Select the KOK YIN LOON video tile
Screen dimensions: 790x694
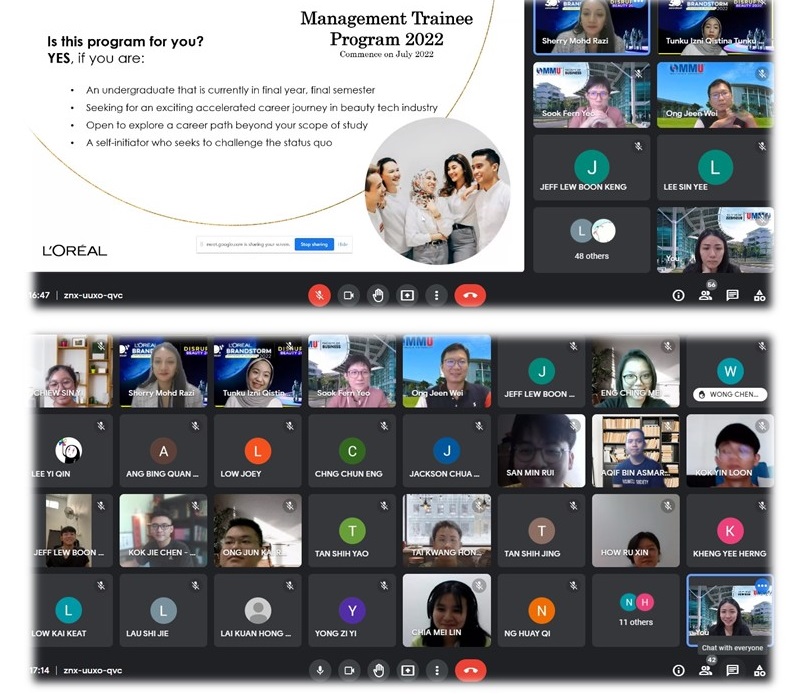pos(730,451)
